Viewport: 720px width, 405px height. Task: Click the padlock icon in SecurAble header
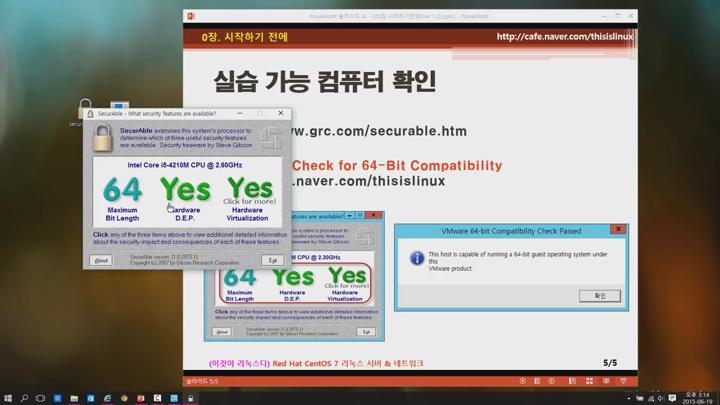[102, 137]
